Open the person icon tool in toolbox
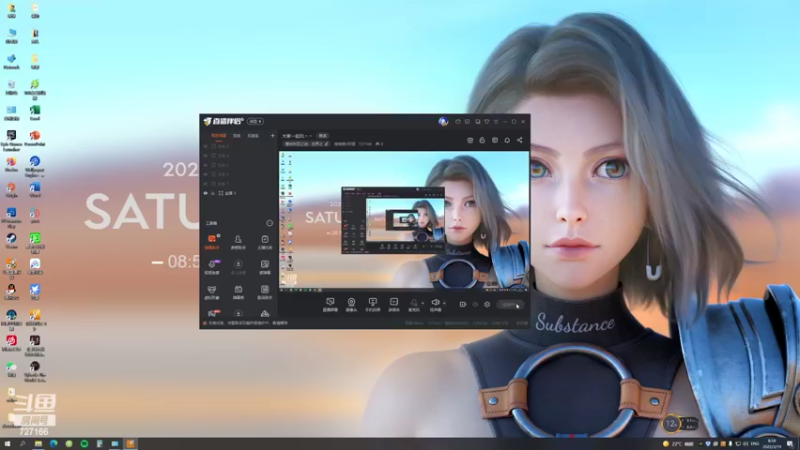800x450 pixels. pyautogui.click(x=238, y=242)
